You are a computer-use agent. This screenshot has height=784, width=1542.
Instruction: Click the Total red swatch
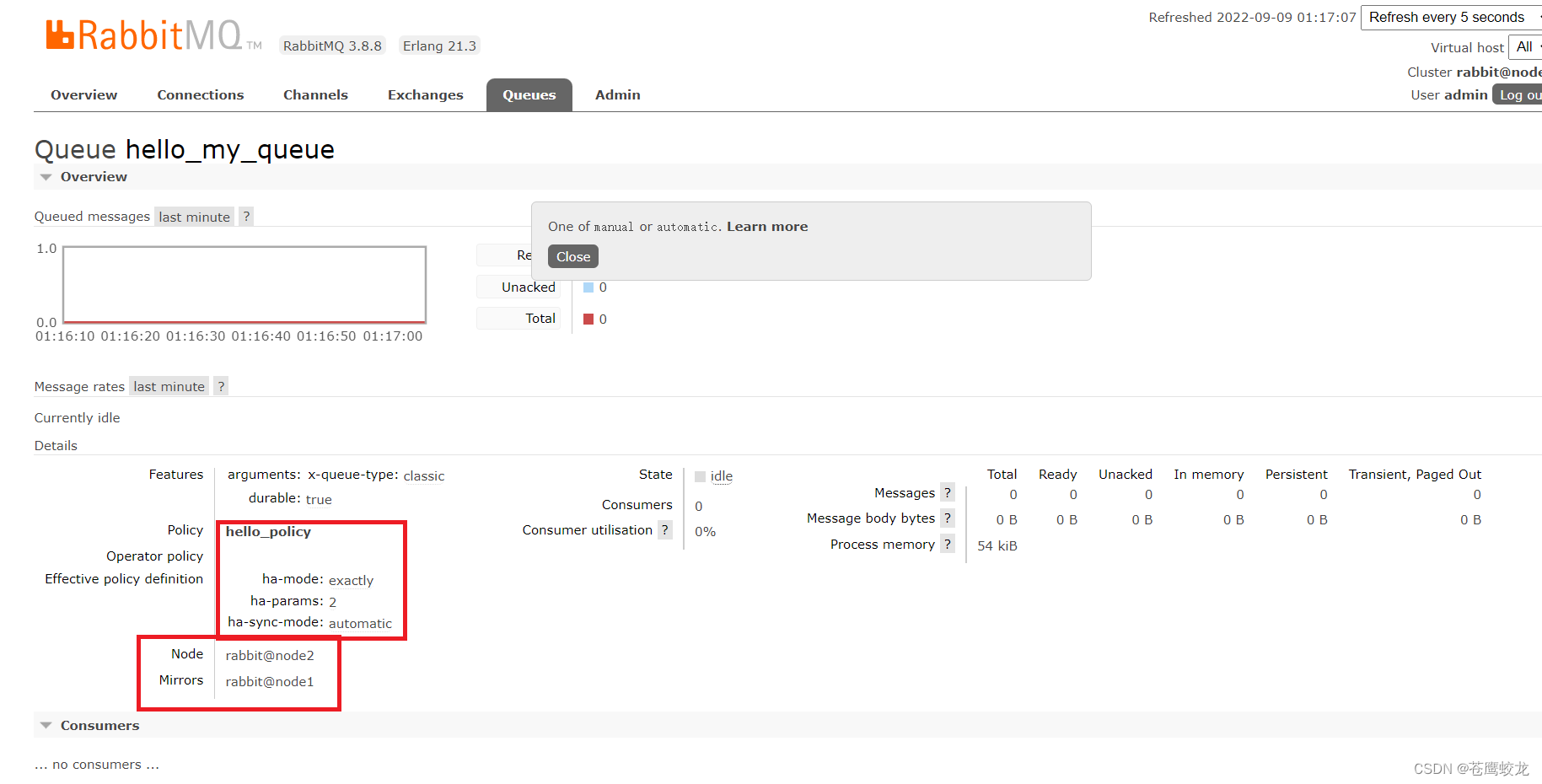[x=588, y=319]
